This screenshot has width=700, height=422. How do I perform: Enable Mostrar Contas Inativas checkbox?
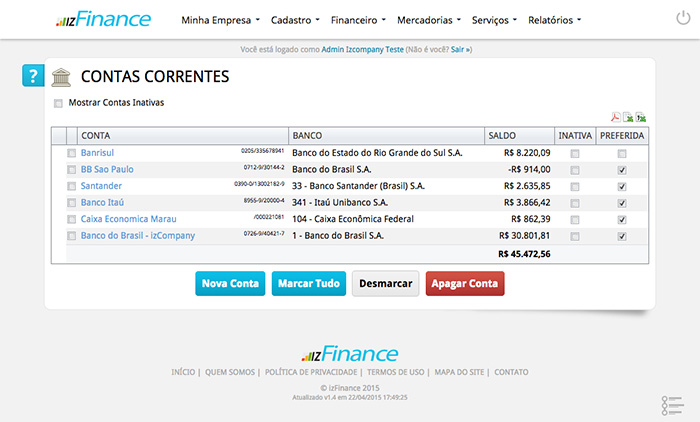(x=58, y=104)
